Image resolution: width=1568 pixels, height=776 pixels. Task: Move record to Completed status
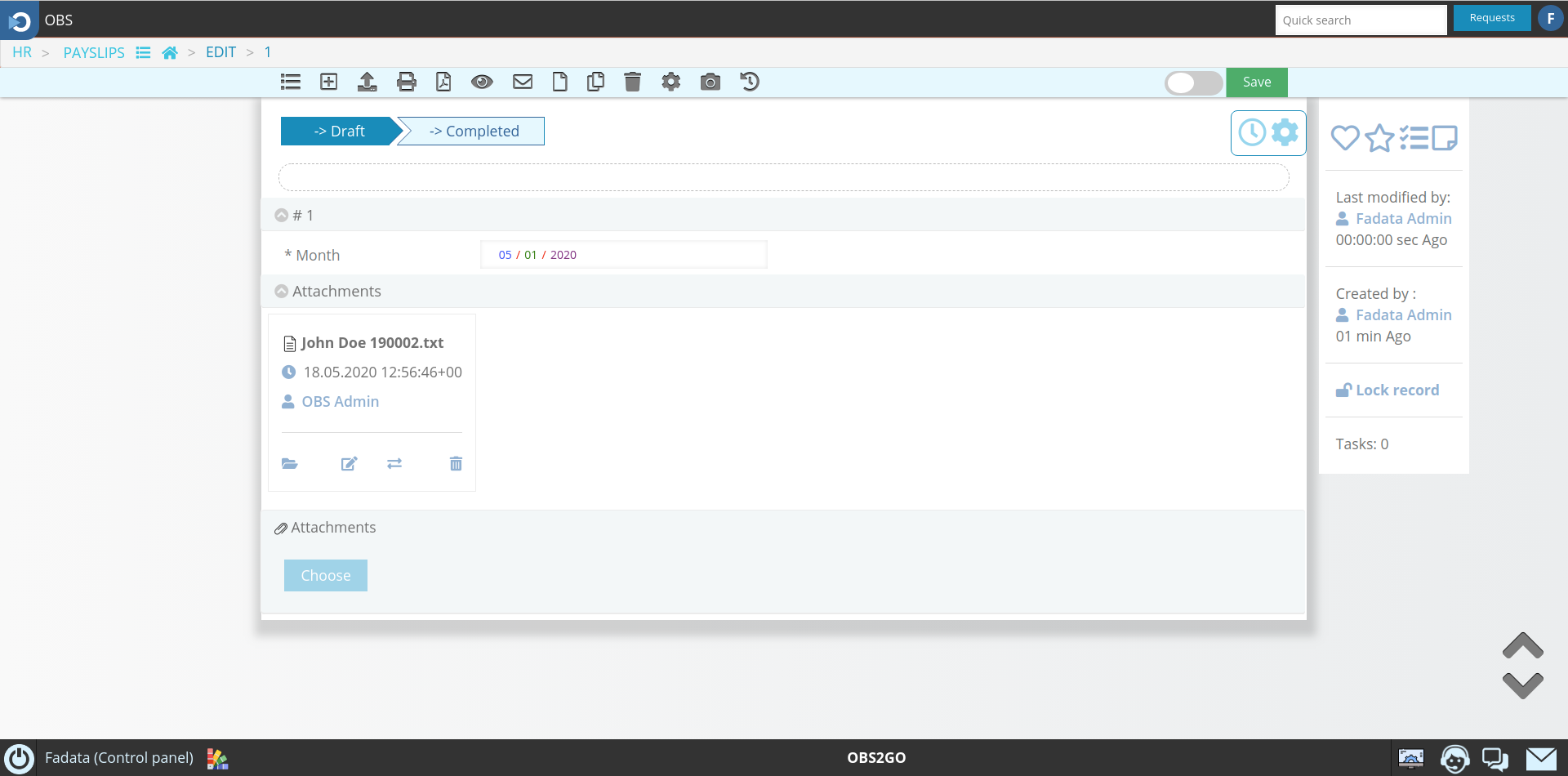pyautogui.click(x=474, y=132)
